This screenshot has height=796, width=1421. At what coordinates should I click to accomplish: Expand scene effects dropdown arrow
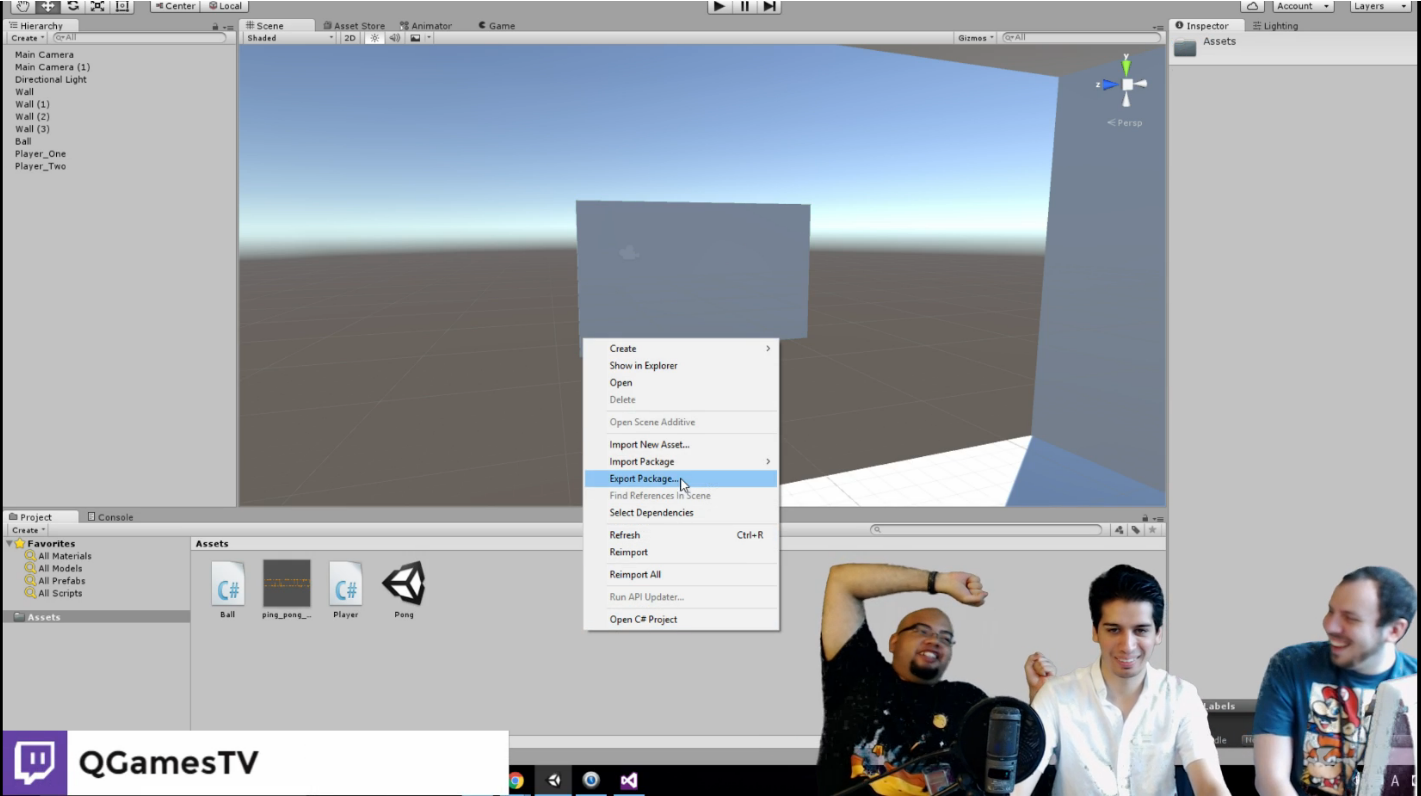429,38
